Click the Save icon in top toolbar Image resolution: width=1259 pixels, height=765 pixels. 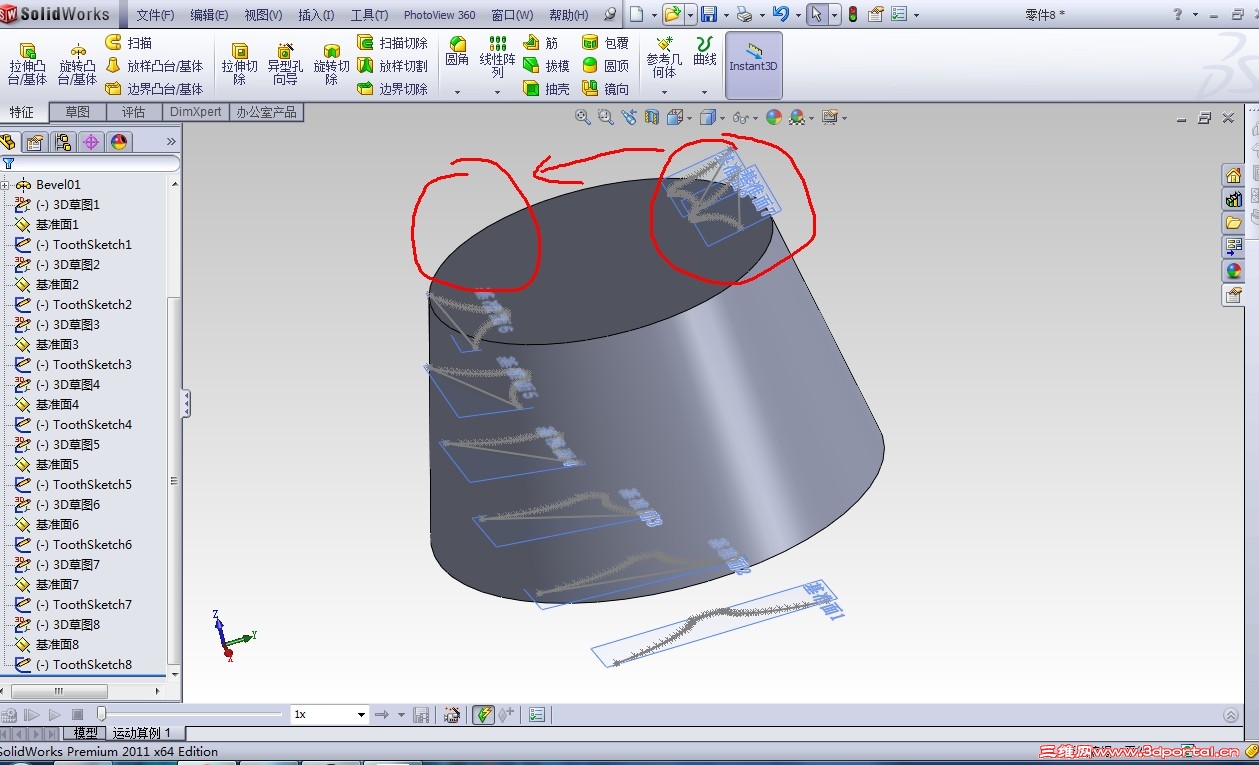[x=709, y=14]
